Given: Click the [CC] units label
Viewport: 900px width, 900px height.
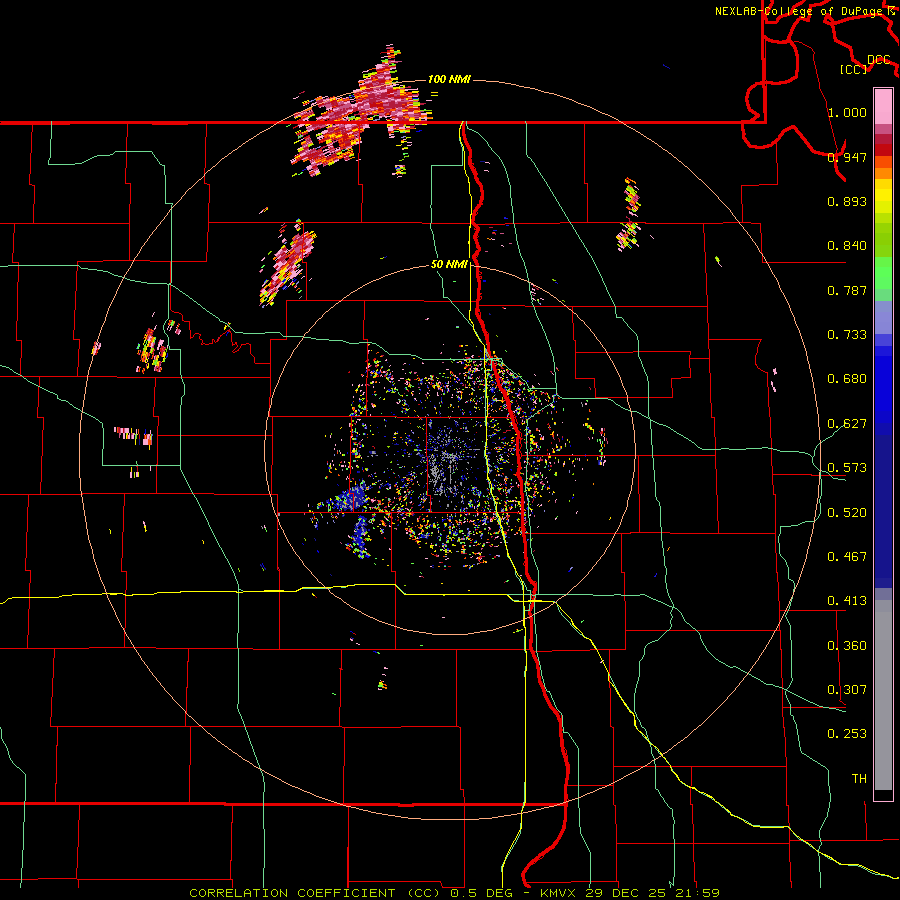Looking at the screenshot, I should [x=854, y=69].
